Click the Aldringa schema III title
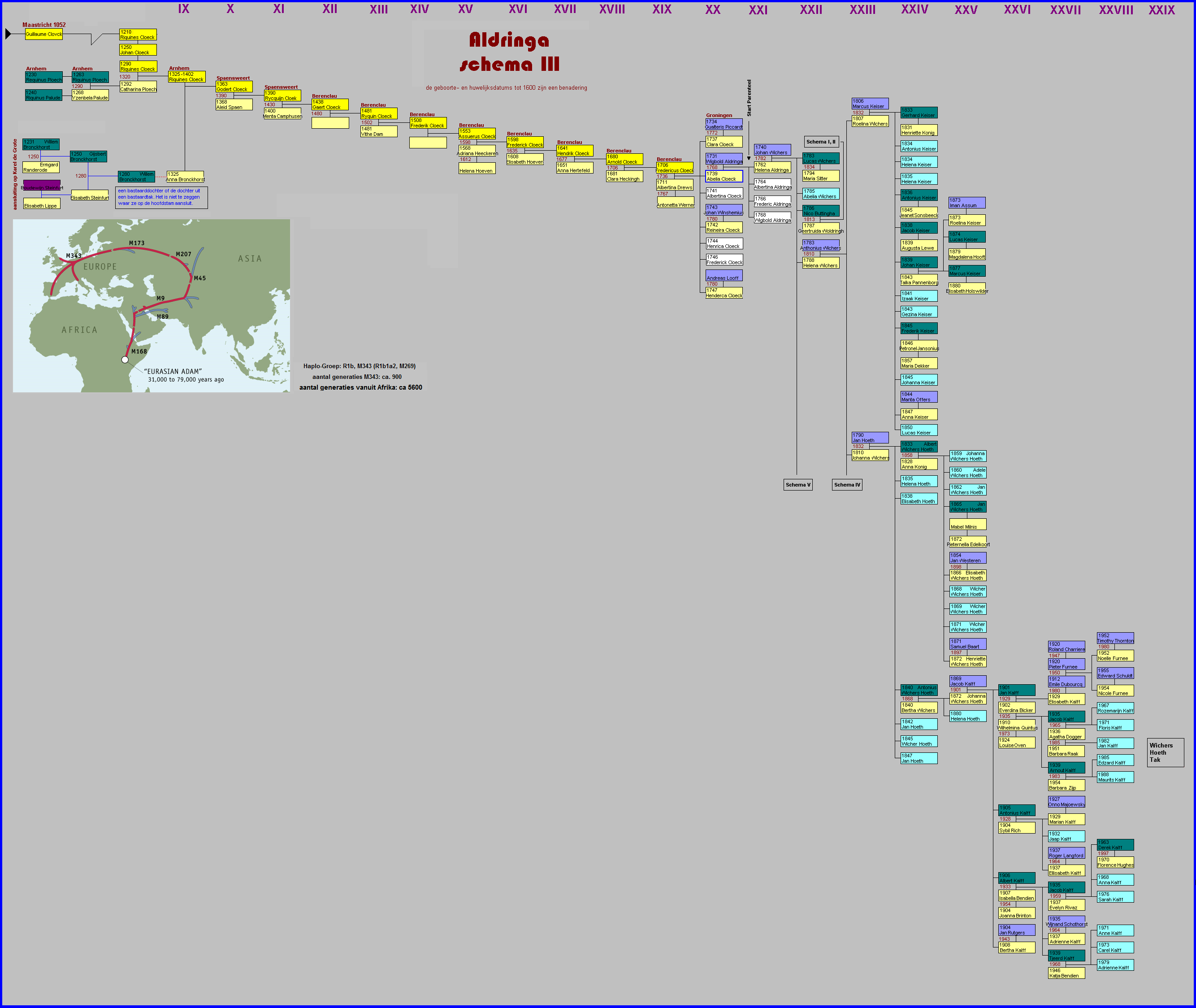 coord(509,52)
